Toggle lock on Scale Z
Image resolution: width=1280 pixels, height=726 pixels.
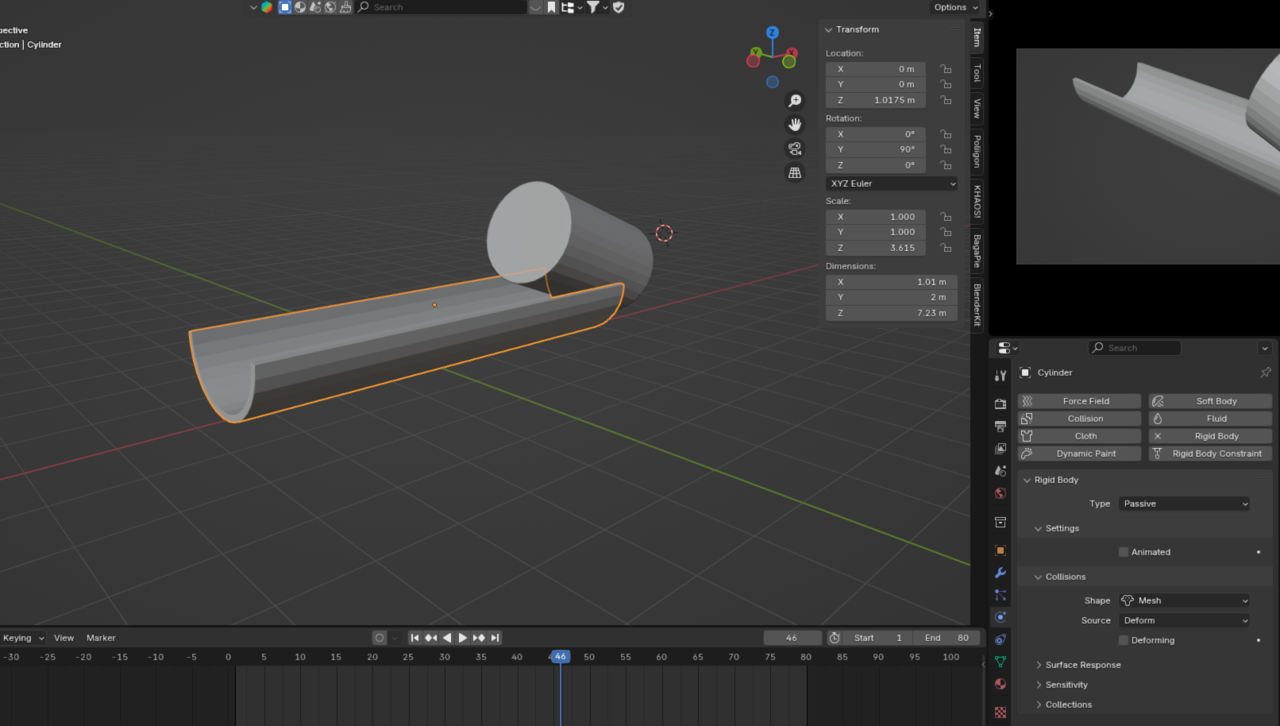pyautogui.click(x=945, y=248)
